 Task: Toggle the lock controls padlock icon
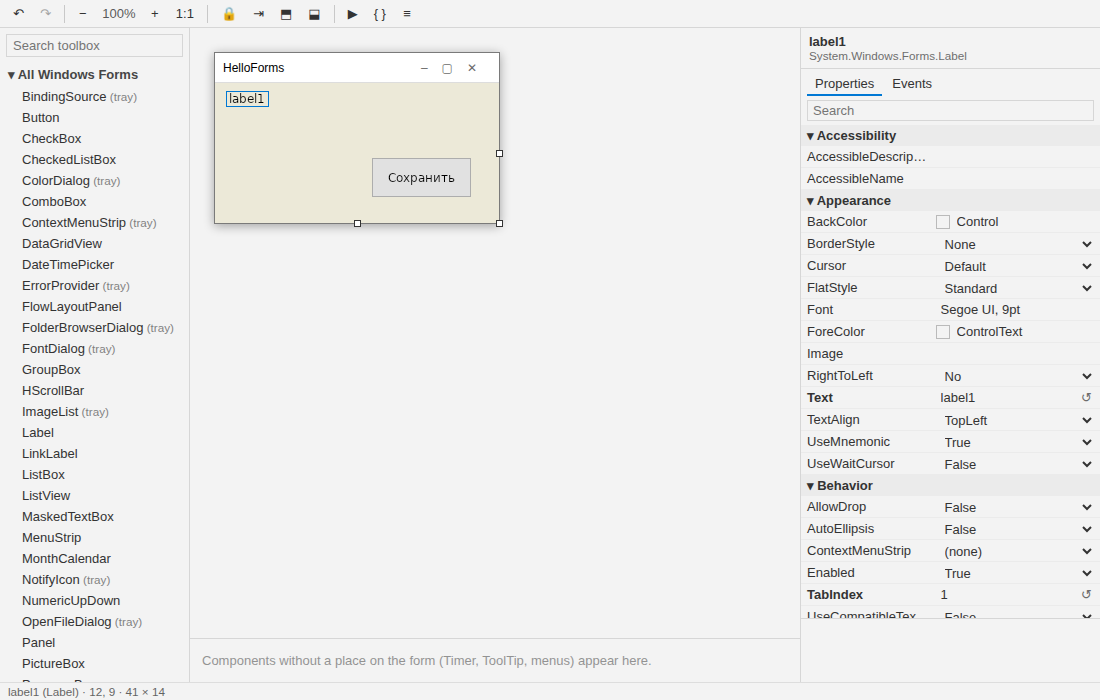coord(229,13)
